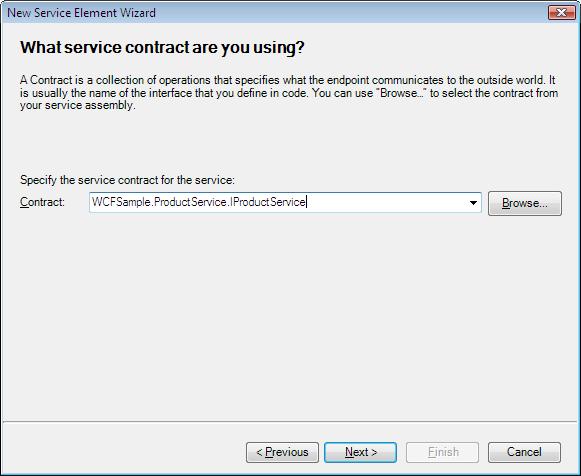This screenshot has width=581, height=476.
Task: Click the 'Specify the service contract' label
Action: (127, 180)
